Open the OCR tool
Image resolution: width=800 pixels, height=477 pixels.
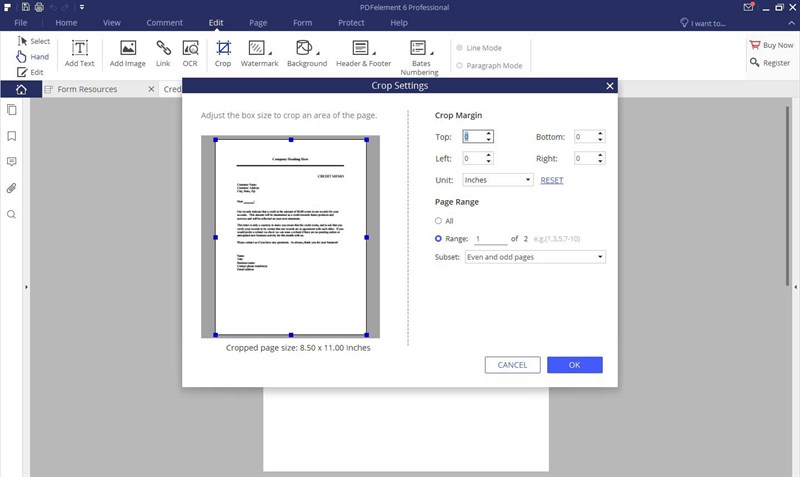point(190,54)
